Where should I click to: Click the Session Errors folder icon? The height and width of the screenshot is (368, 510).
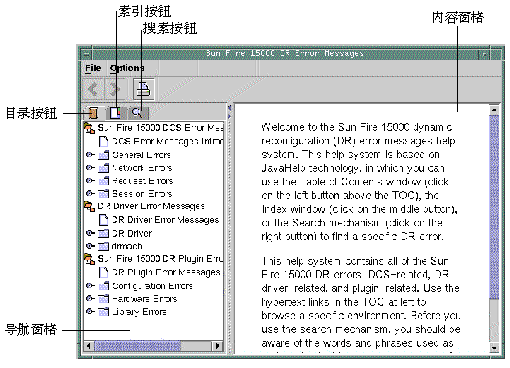click(x=104, y=194)
